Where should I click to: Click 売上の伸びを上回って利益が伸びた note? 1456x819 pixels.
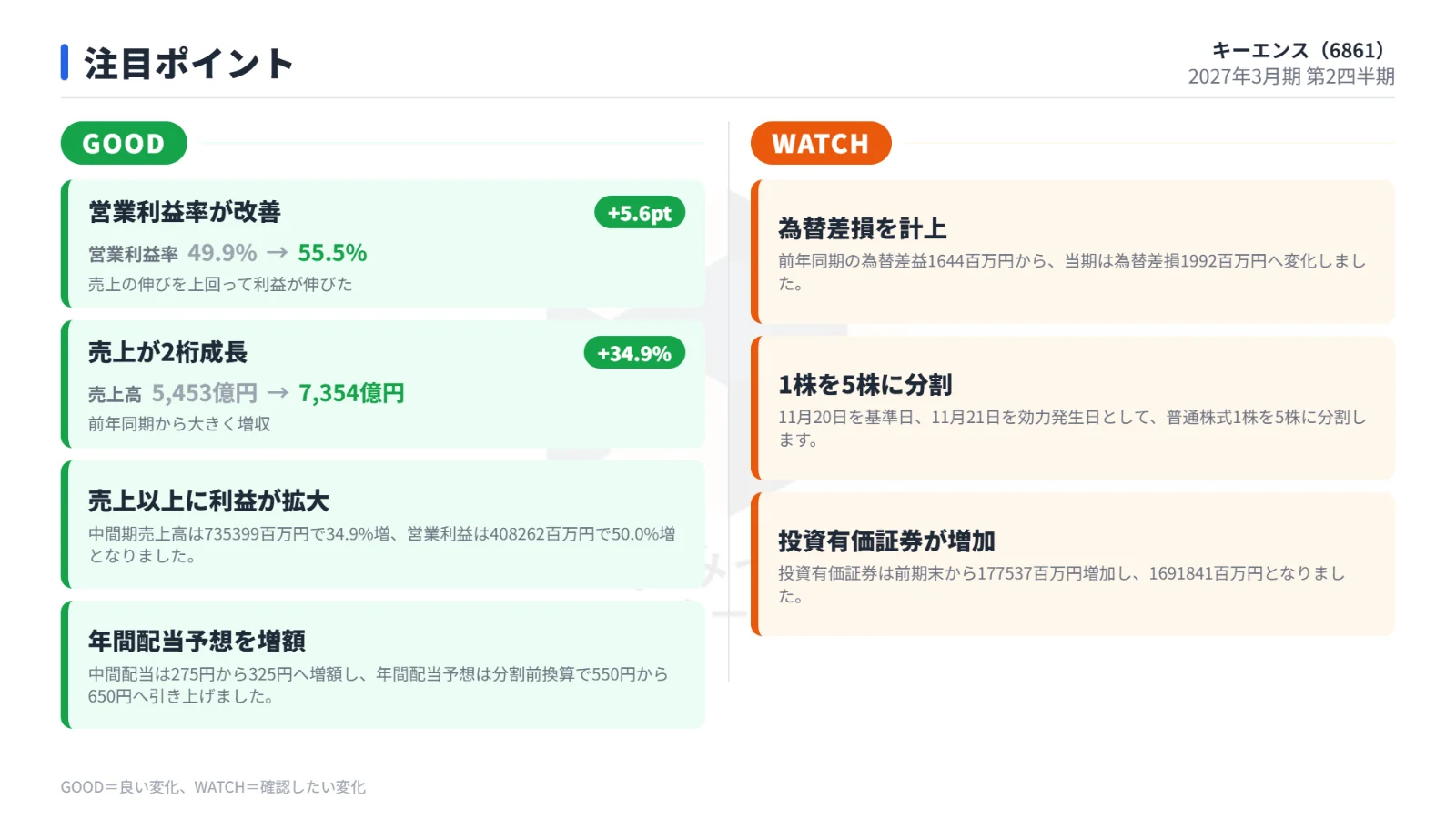point(220,284)
